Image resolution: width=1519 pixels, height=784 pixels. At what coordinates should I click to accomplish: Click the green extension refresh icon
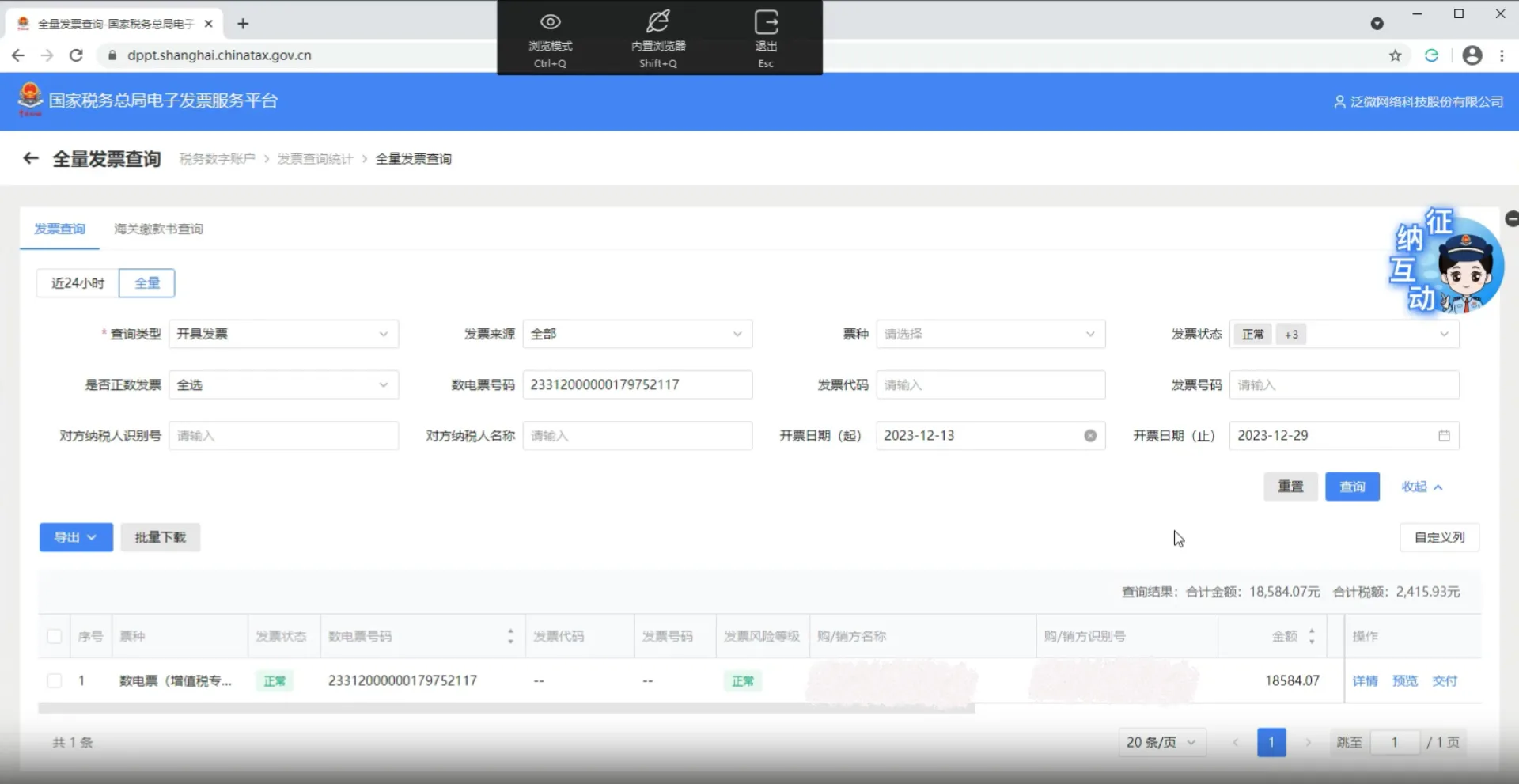(x=1431, y=55)
